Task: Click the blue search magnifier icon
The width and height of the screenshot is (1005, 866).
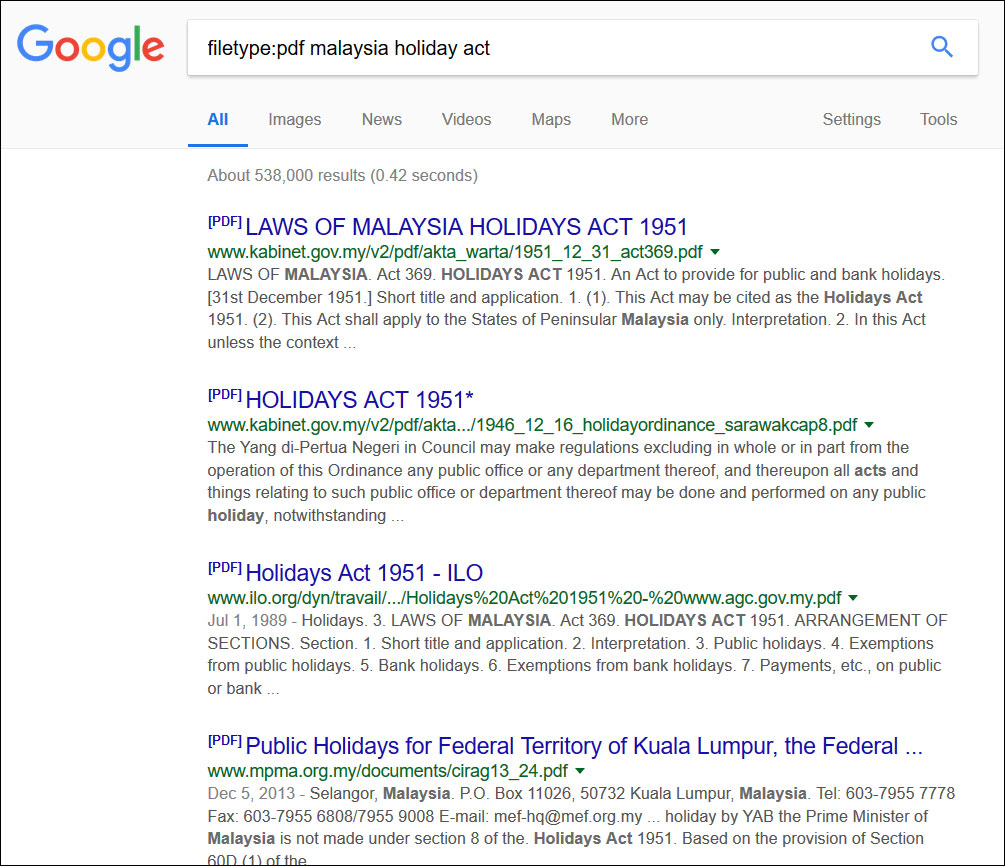Action: click(x=942, y=47)
